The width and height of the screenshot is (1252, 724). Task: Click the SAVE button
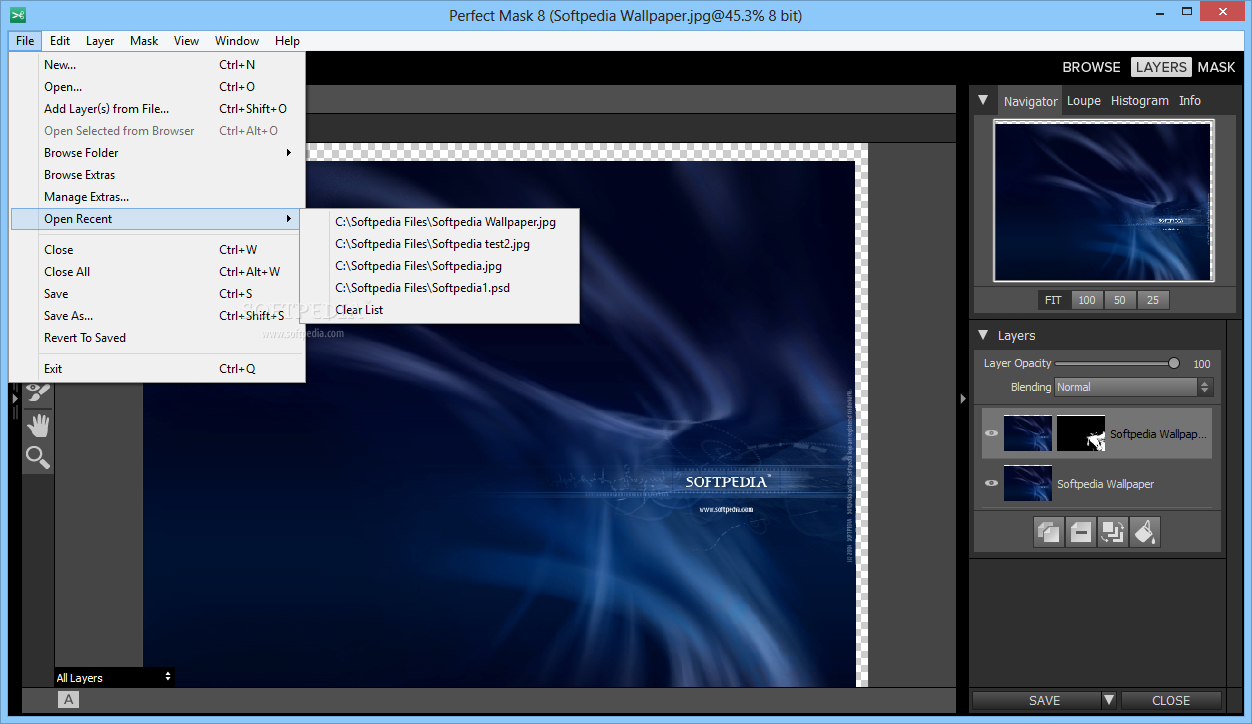pos(1036,700)
